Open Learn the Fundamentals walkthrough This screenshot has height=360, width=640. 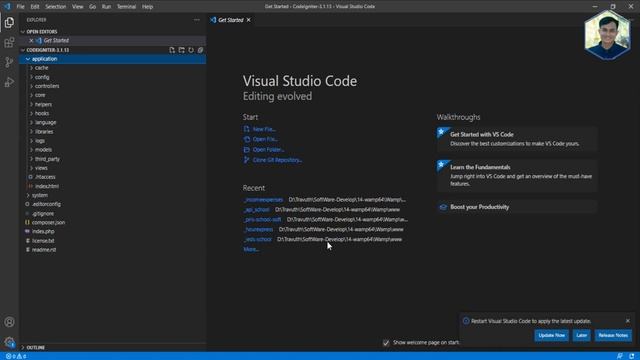[x=517, y=176]
